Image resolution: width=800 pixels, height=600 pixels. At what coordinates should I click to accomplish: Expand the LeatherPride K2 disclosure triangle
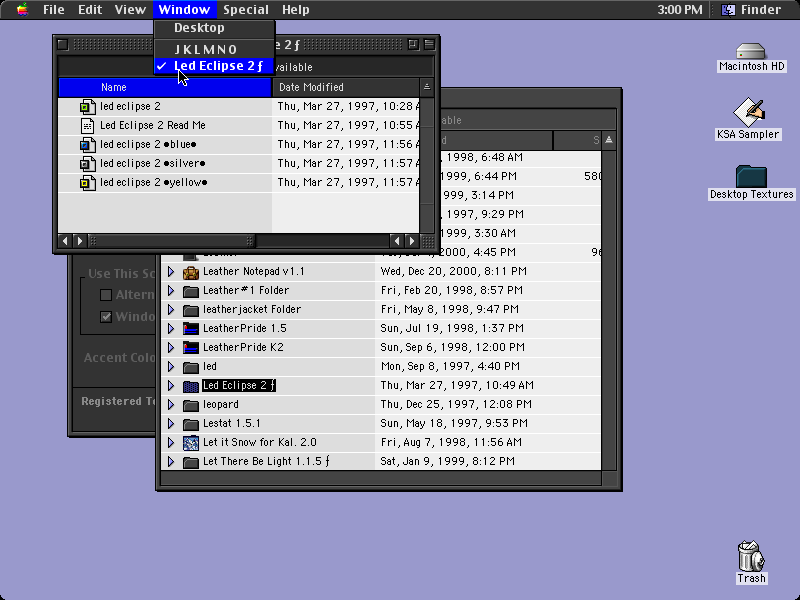pyautogui.click(x=171, y=347)
